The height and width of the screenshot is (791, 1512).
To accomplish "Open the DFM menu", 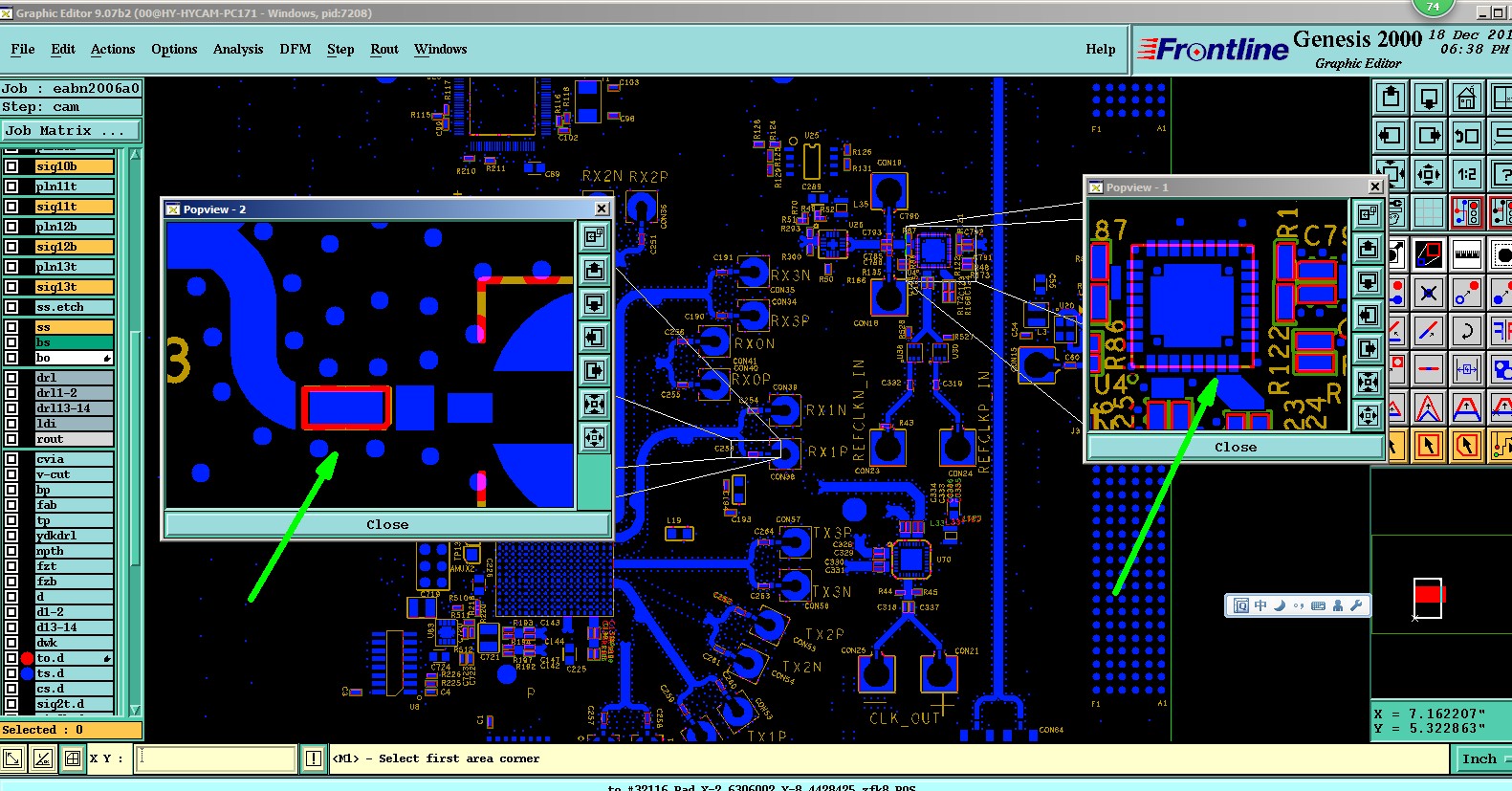I will (x=296, y=50).
